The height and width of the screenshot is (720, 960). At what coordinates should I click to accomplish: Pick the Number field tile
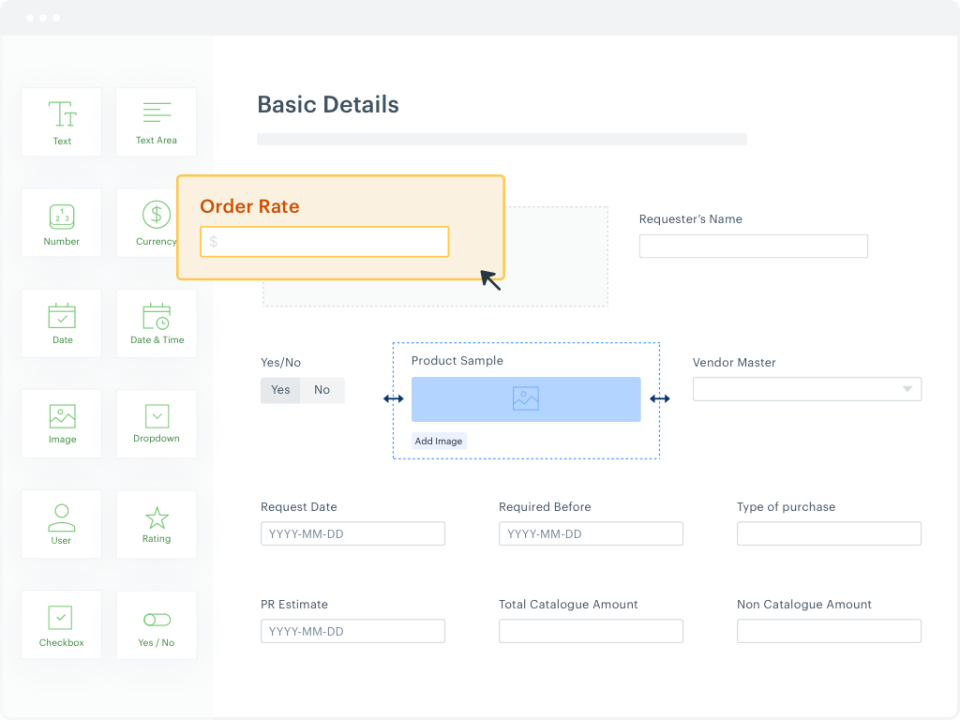click(x=62, y=223)
